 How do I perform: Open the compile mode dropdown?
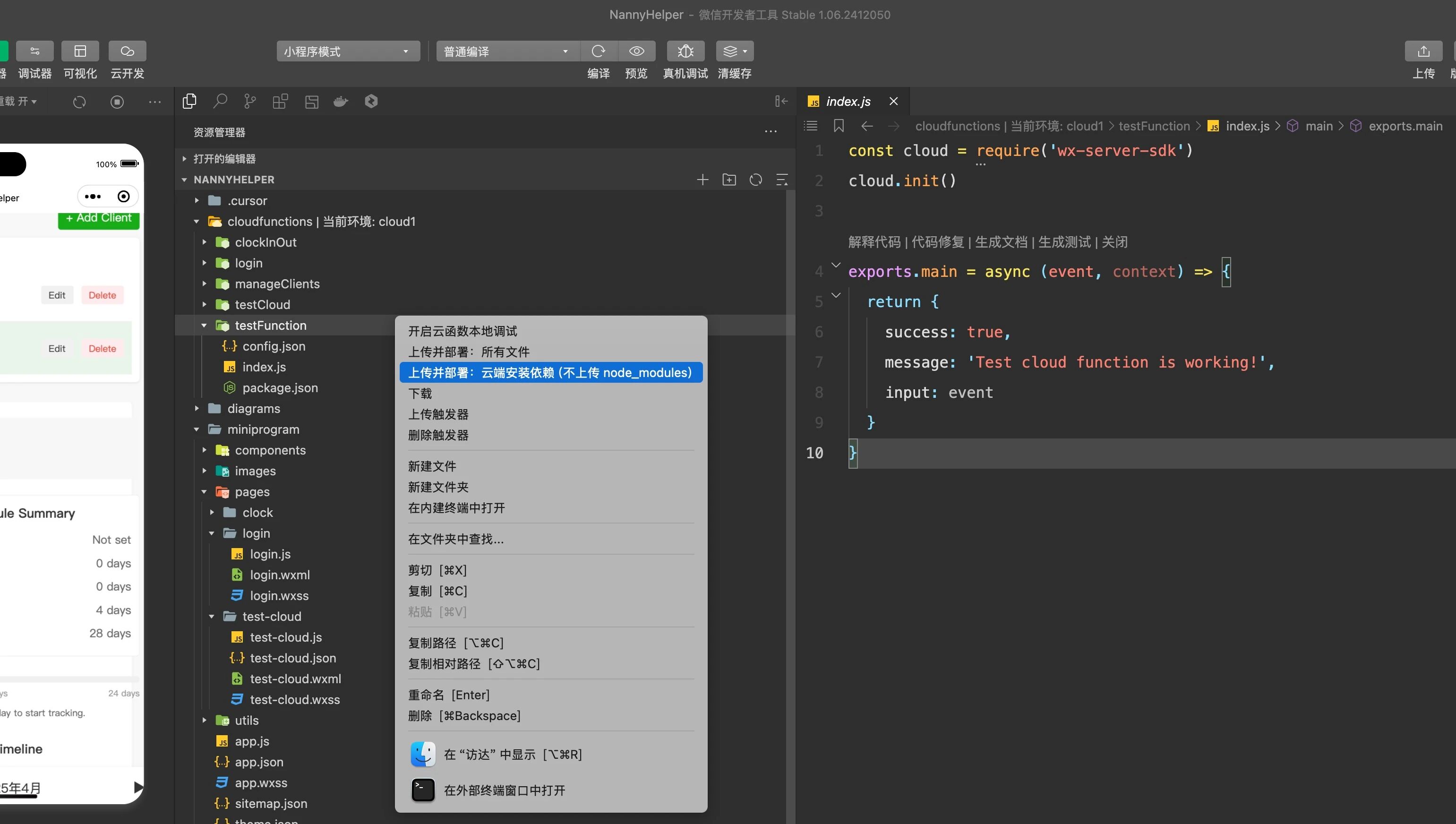click(x=506, y=51)
